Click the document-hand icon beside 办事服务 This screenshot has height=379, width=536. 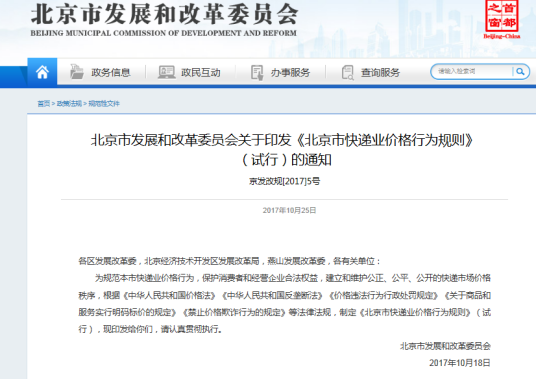coord(257,72)
